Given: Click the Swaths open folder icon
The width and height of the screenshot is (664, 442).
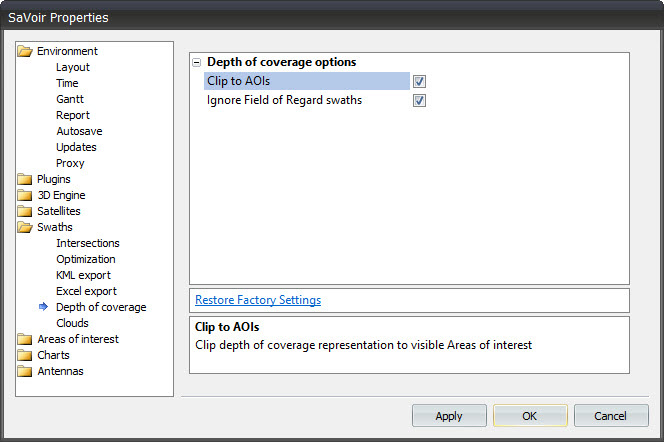Looking at the screenshot, I should [x=26, y=227].
